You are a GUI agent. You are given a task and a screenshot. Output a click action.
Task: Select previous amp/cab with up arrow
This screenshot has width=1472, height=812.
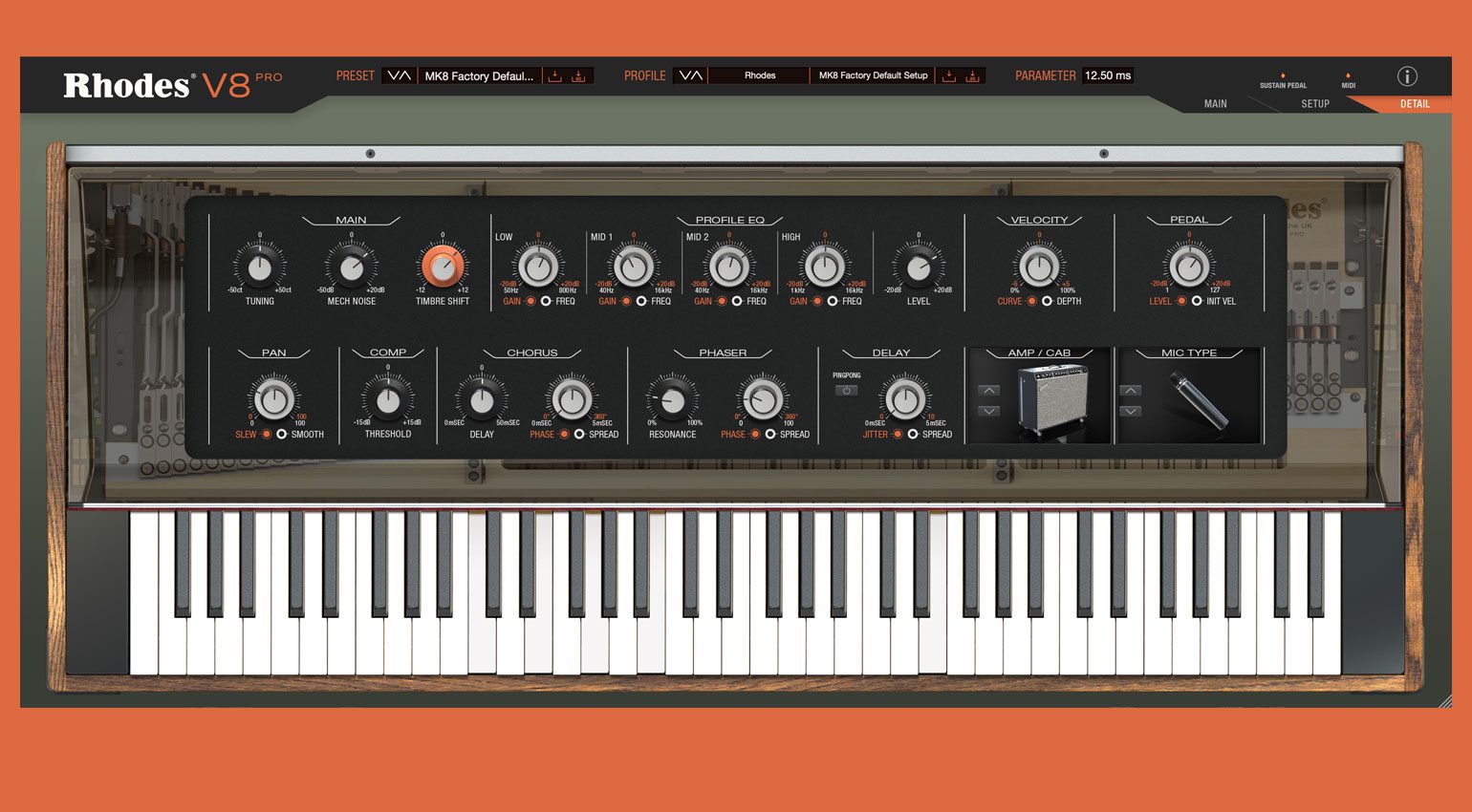click(x=989, y=391)
